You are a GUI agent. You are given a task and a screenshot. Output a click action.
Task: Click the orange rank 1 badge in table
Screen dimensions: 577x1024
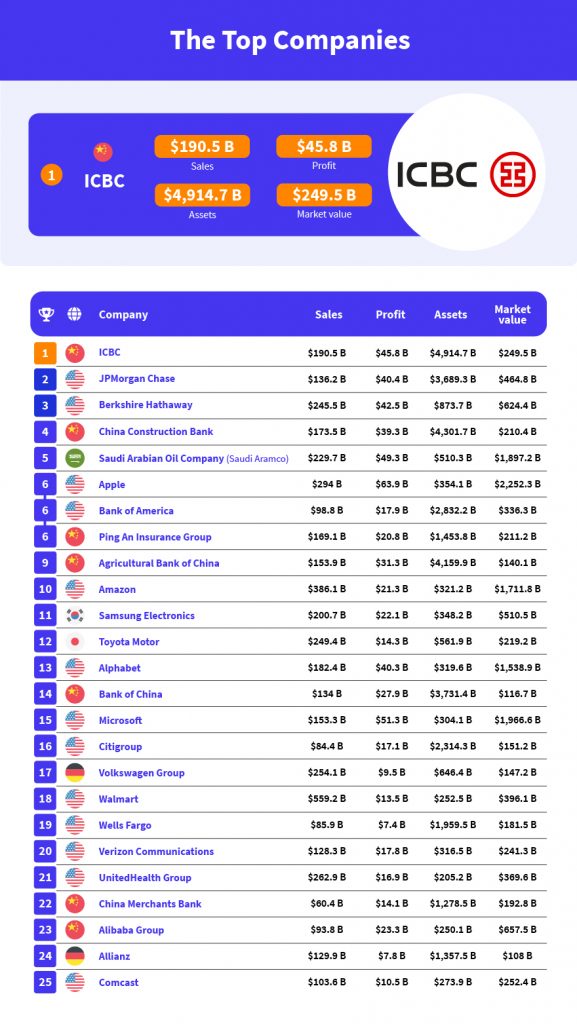point(45,353)
